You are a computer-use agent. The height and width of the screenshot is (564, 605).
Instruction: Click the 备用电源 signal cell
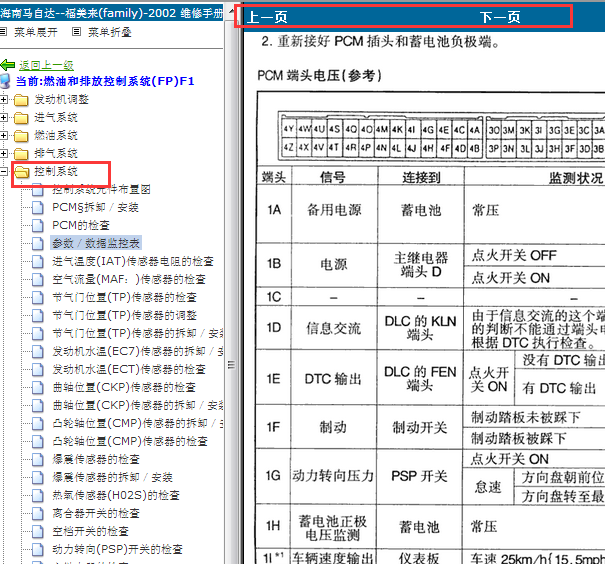click(x=334, y=214)
